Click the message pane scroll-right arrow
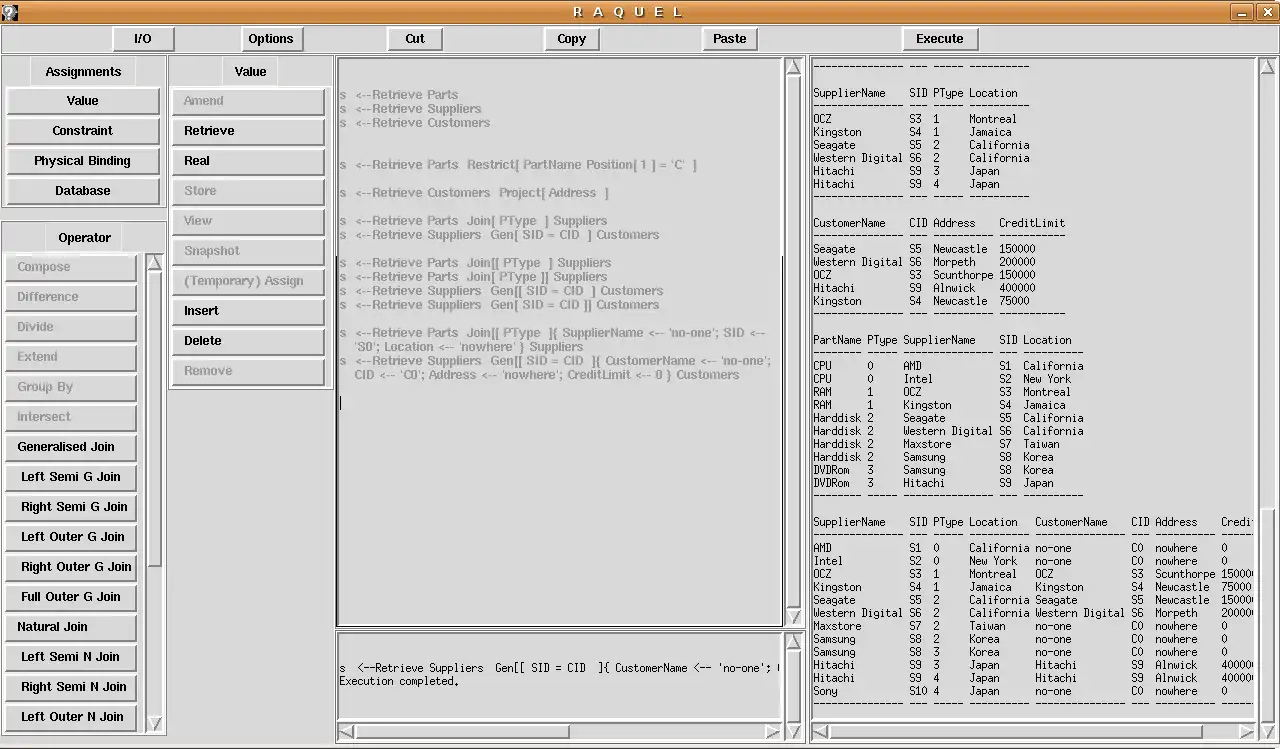 (x=774, y=732)
